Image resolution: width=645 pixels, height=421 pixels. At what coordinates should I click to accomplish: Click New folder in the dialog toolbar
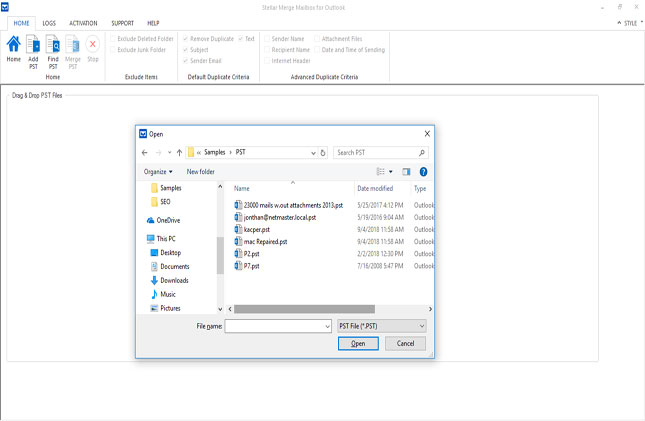pos(200,172)
